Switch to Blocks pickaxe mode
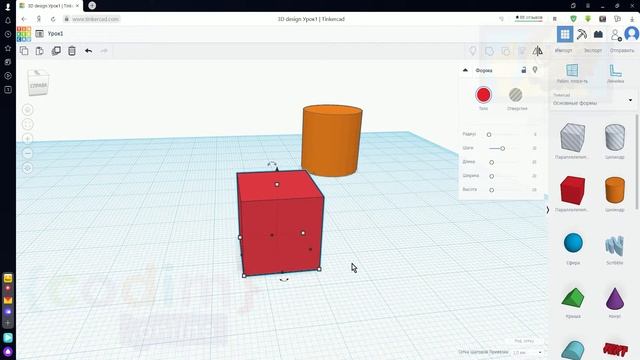This screenshot has height=360, width=640. click(x=582, y=34)
